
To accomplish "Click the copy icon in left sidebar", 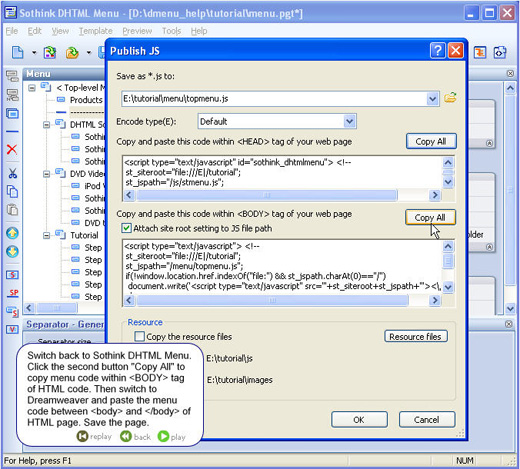I will coord(12,191).
